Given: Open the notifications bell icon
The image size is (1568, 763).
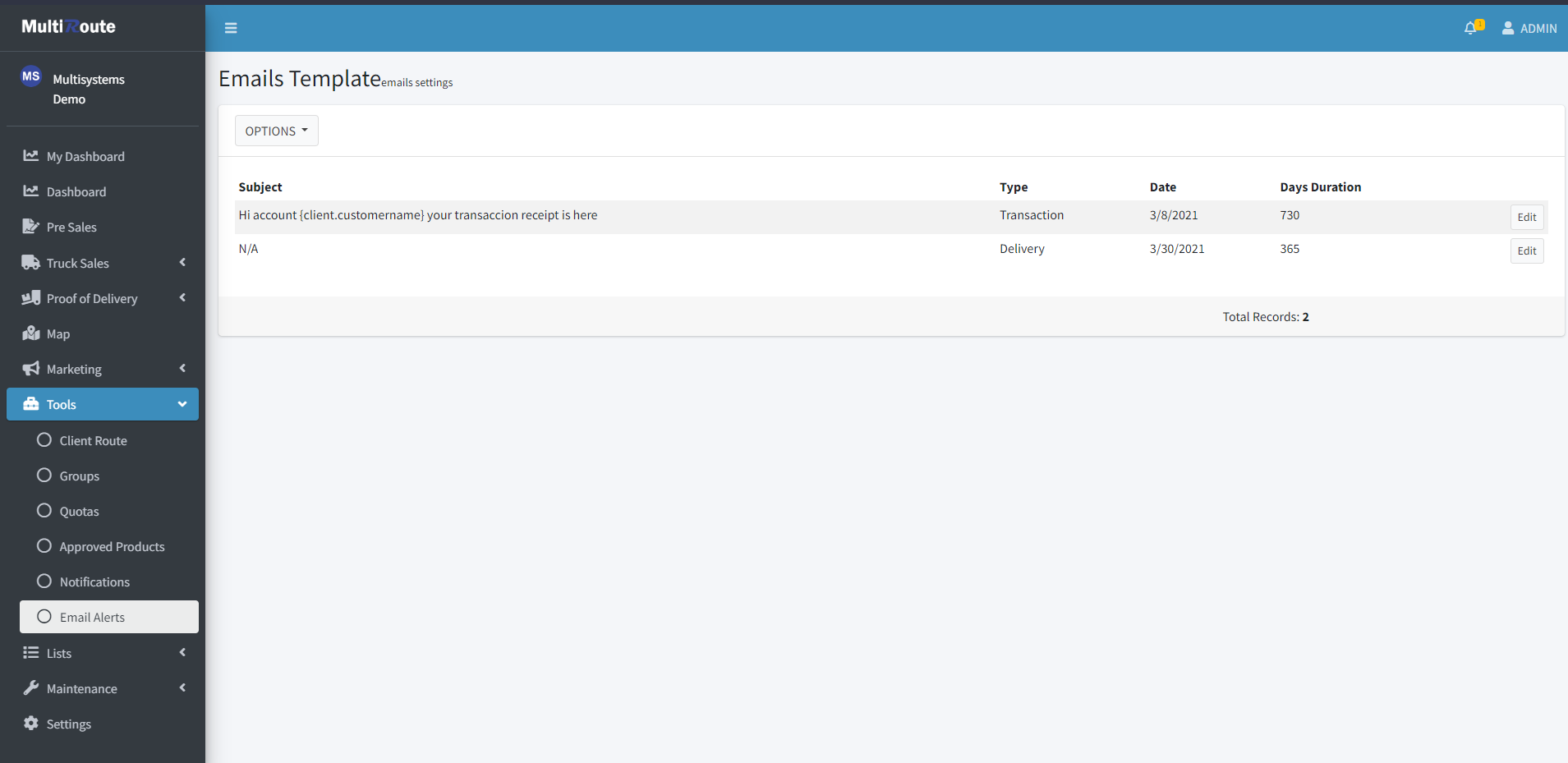Looking at the screenshot, I should (1470, 28).
